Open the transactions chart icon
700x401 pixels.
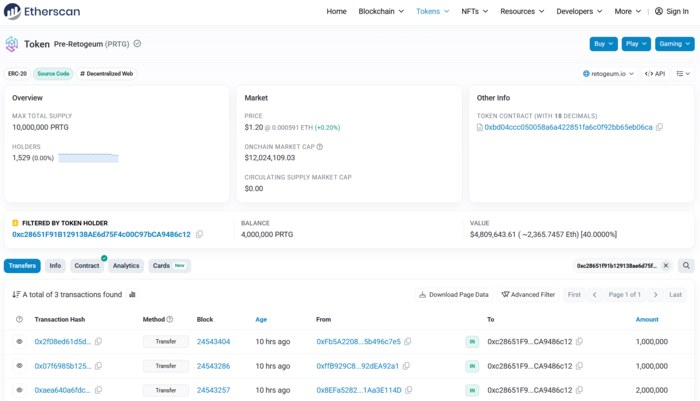132,295
